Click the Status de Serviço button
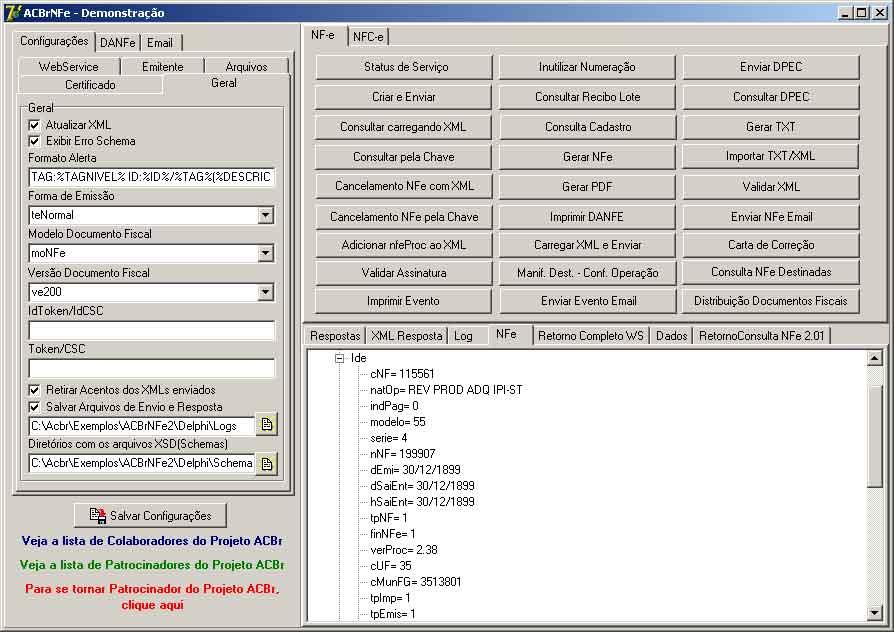 (x=404, y=67)
